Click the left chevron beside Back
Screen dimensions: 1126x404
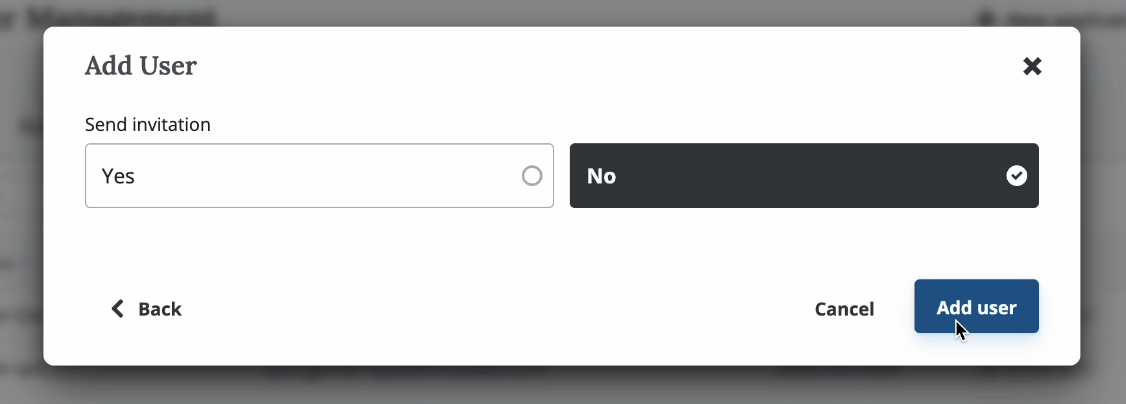(x=117, y=308)
